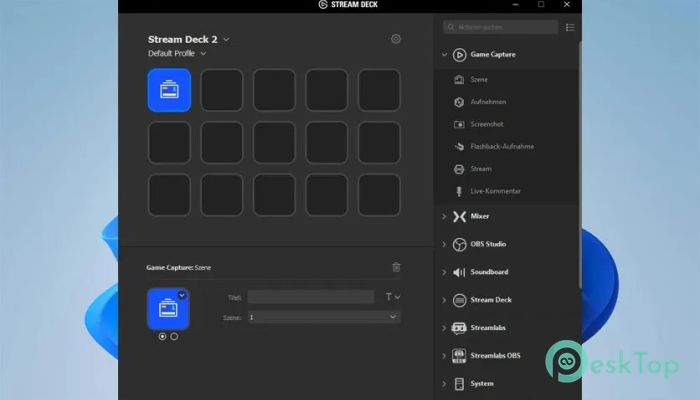700x400 pixels.
Task: Click the Screenshot action icon
Action: click(459, 124)
